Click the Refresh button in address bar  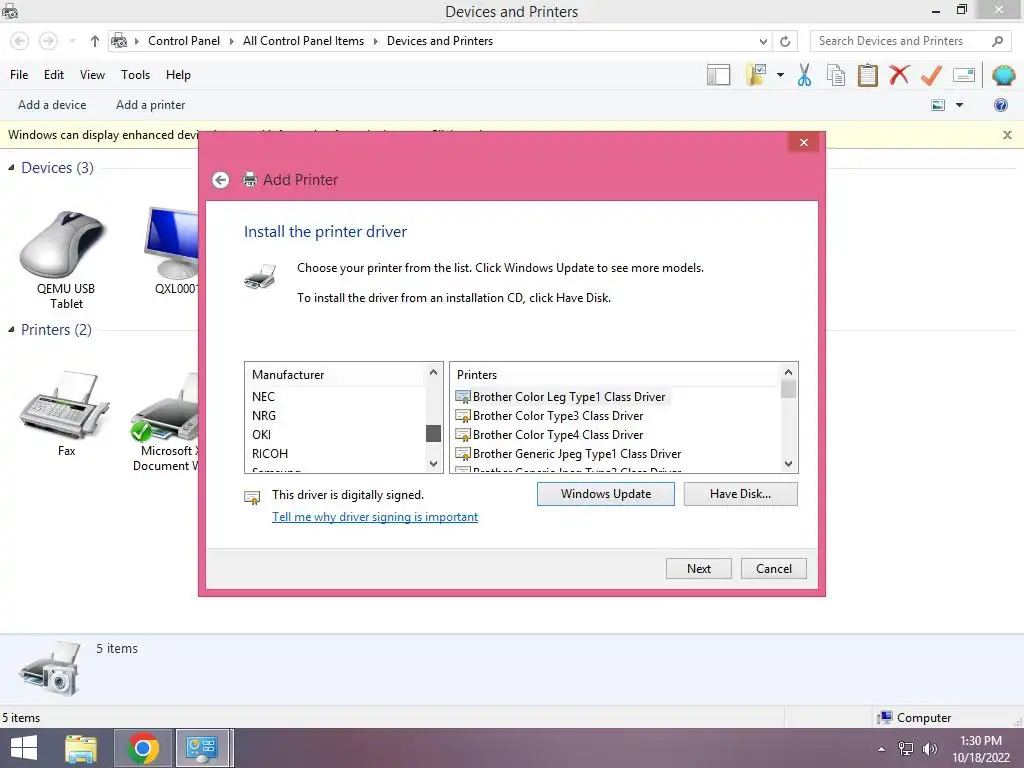tap(784, 41)
